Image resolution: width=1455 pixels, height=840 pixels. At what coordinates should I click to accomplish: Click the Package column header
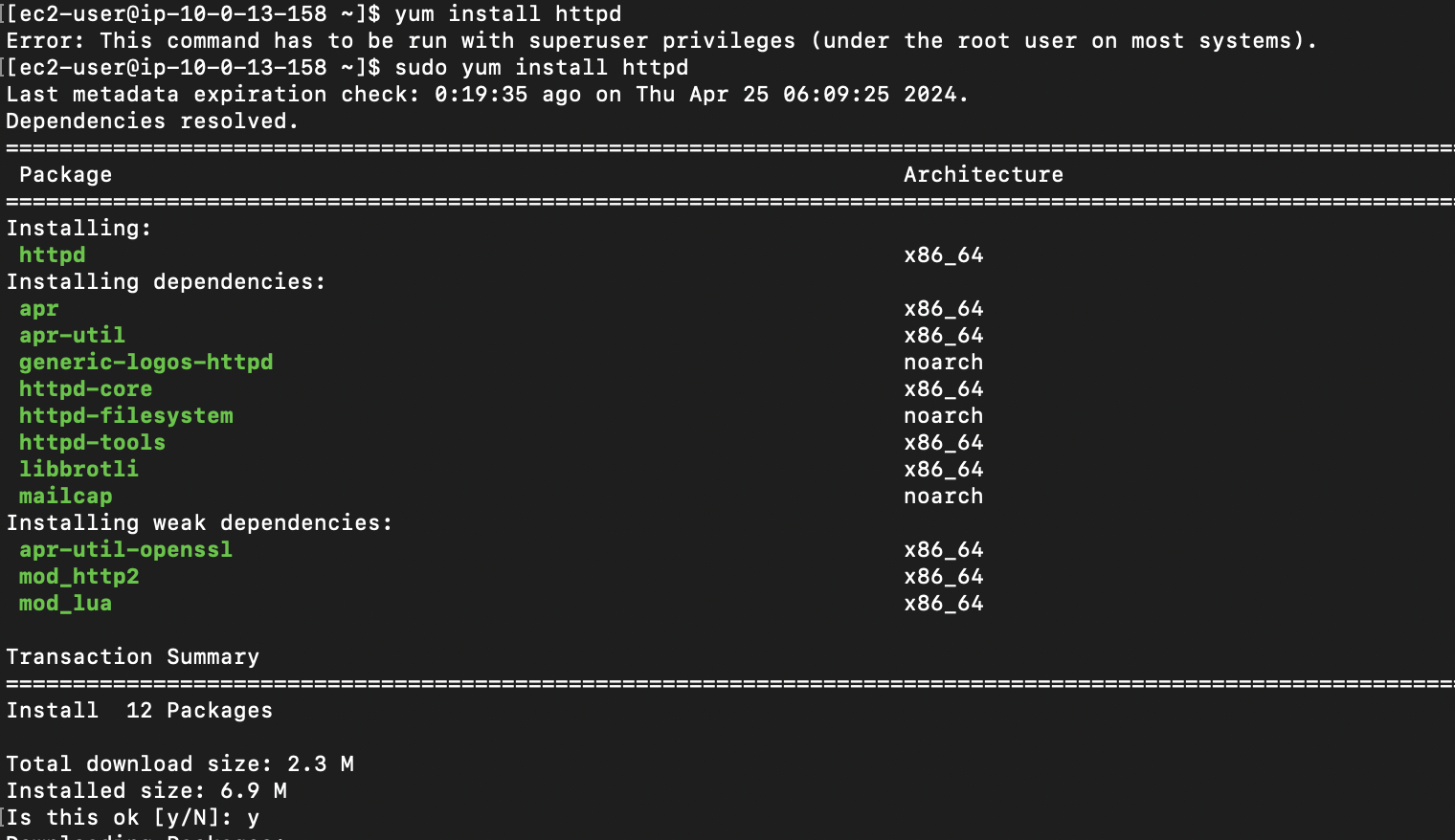65,175
